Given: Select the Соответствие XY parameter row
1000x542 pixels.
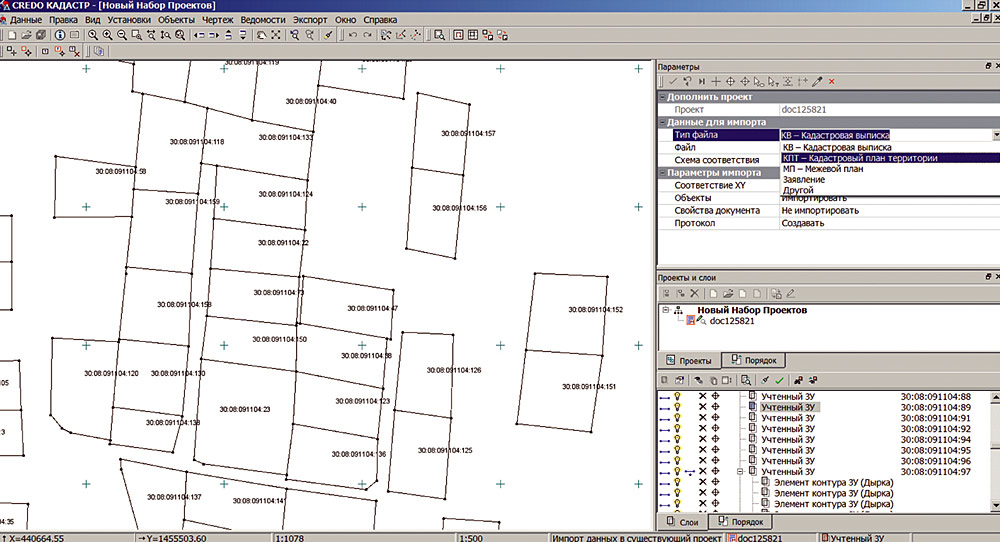Looking at the screenshot, I should pyautogui.click(x=719, y=186).
